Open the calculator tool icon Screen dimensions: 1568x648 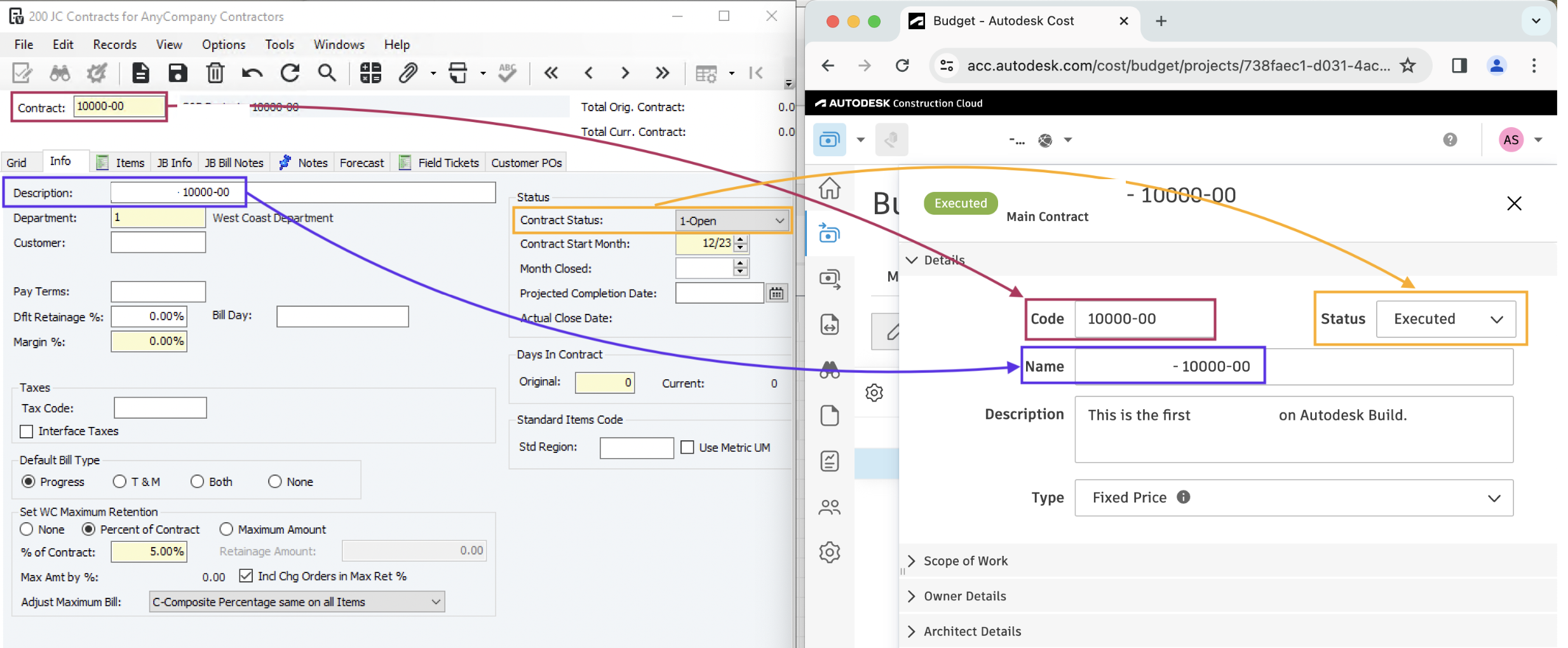pyautogui.click(x=371, y=73)
